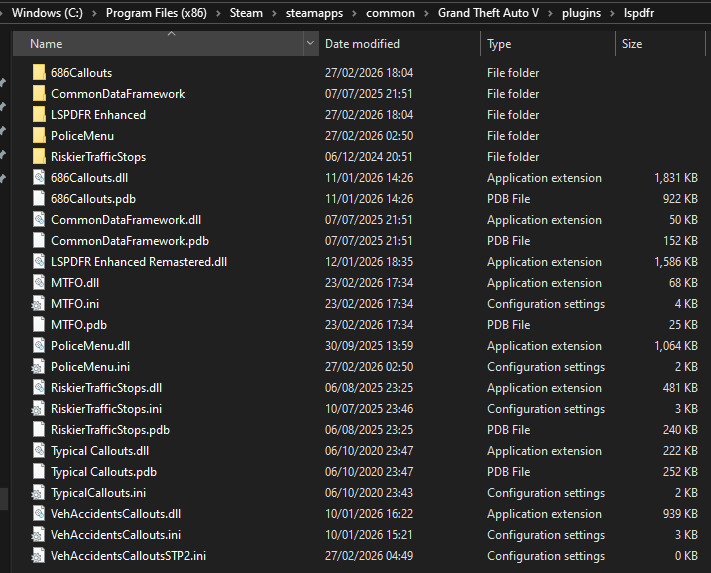This screenshot has height=573, width=711.
Task: Select the LSPDFR Enhanced folder icon
Action: click(39, 115)
